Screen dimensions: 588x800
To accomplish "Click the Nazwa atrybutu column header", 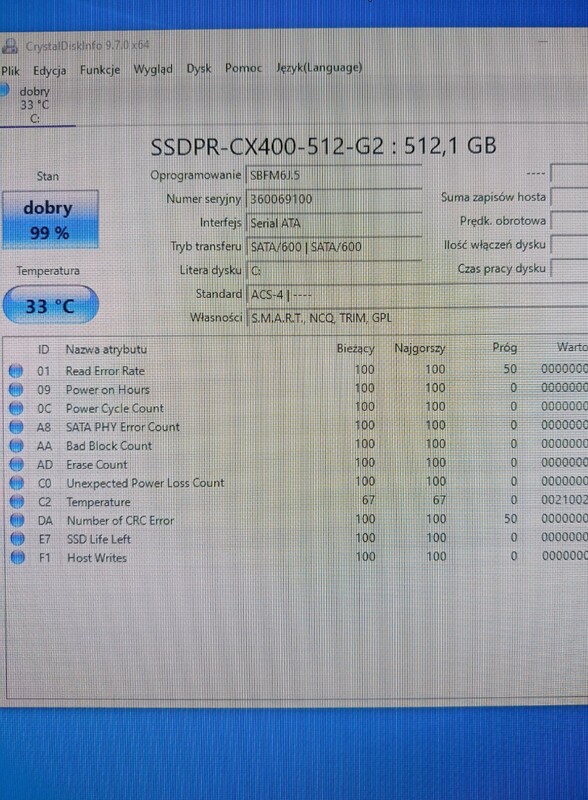I will [106, 349].
